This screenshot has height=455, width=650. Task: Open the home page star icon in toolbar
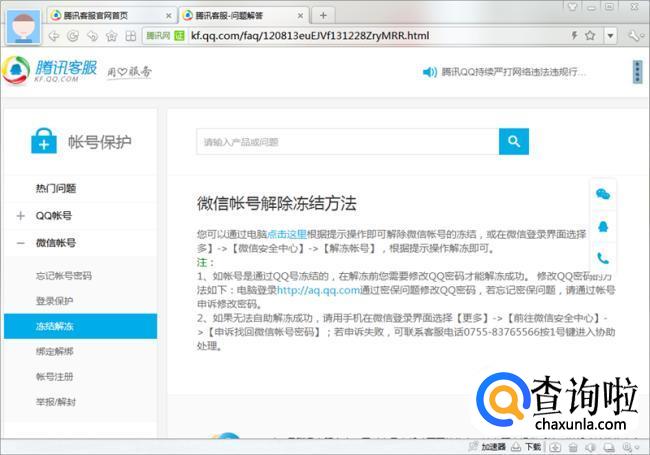[x=112, y=36]
